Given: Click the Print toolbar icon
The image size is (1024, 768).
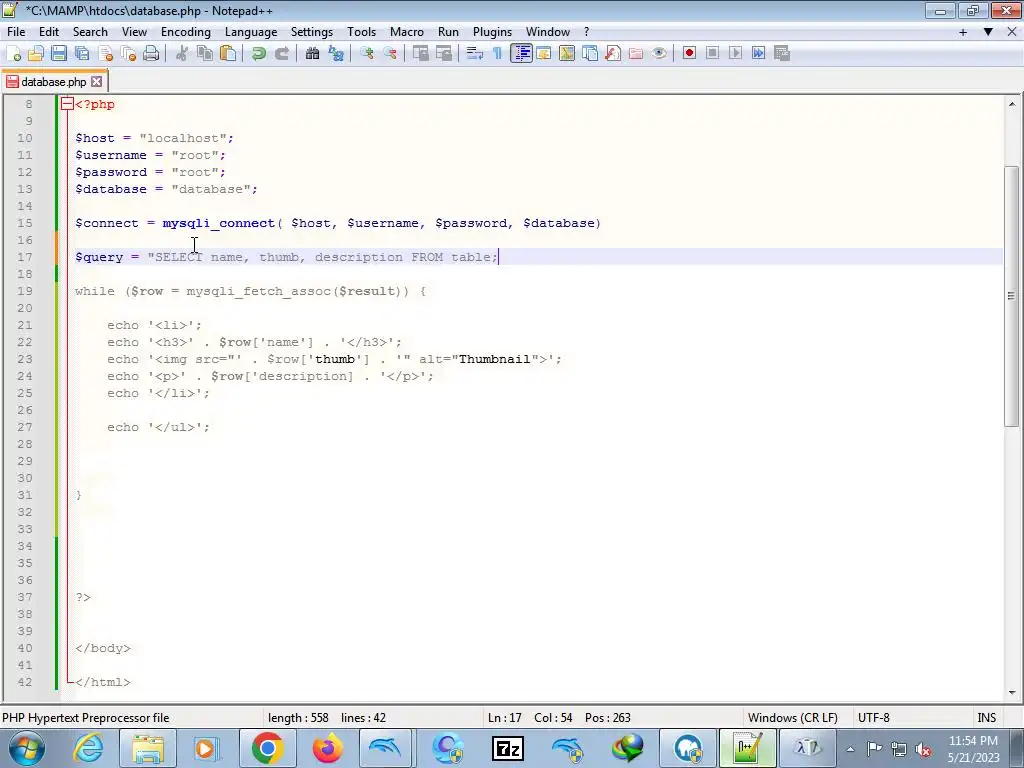Looking at the screenshot, I should click(151, 54).
